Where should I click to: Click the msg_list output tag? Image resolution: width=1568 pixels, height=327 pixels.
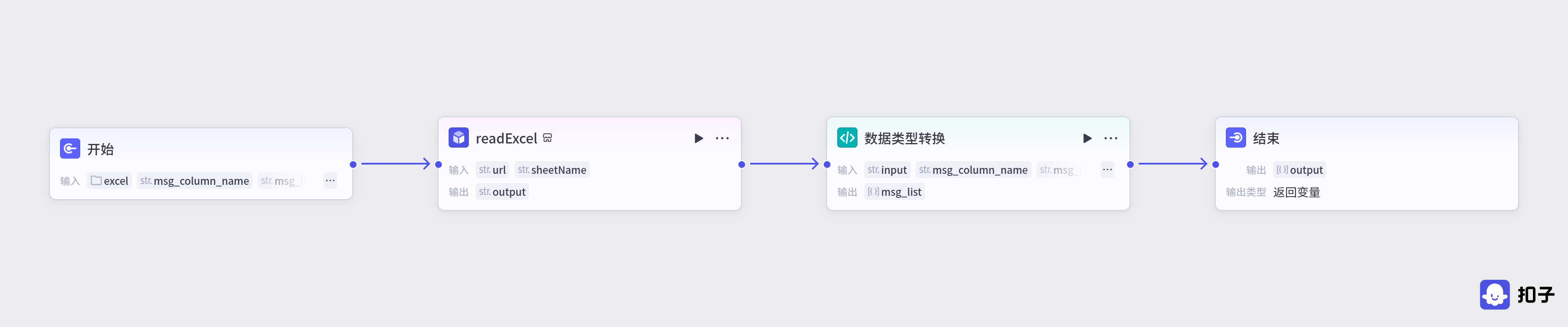tap(894, 192)
